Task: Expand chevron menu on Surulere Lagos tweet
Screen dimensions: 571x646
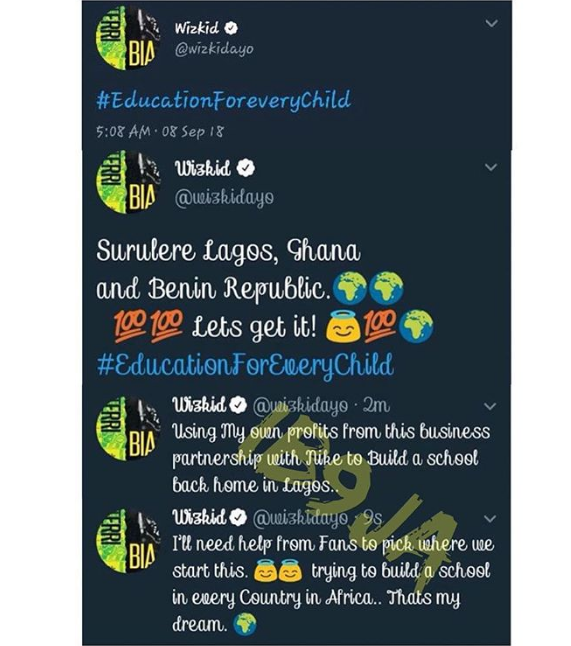Action: [491, 167]
